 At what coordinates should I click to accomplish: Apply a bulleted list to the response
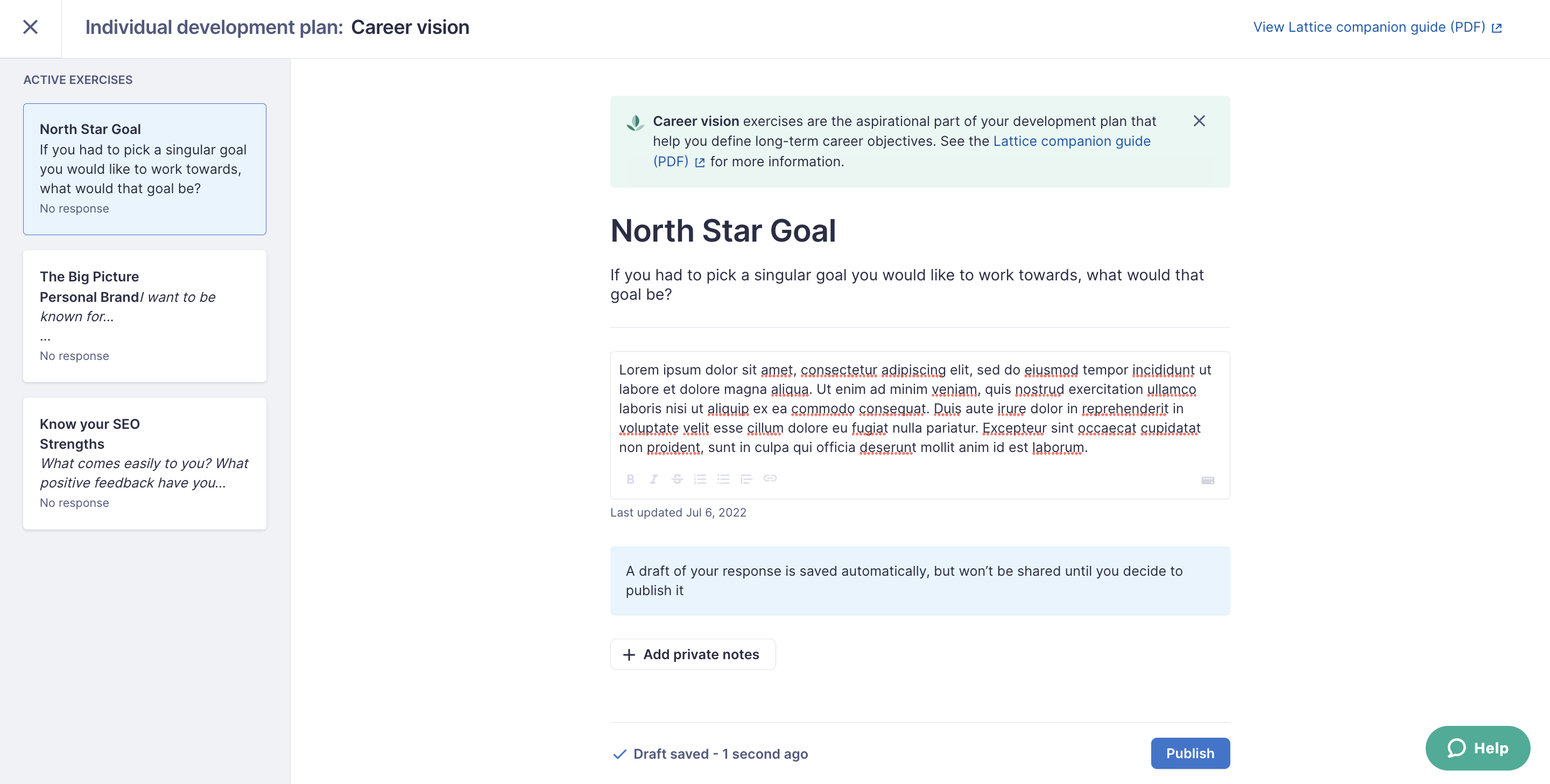pyautogui.click(x=723, y=479)
